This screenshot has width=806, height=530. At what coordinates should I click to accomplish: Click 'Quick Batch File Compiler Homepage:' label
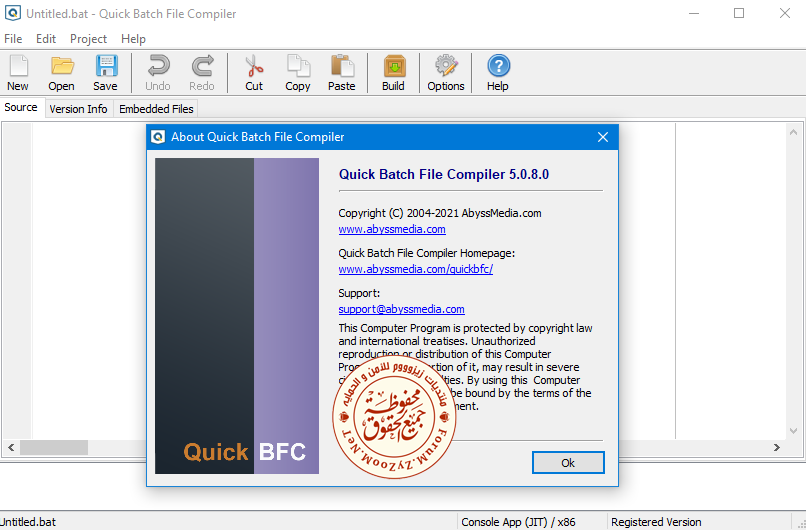(x=427, y=253)
